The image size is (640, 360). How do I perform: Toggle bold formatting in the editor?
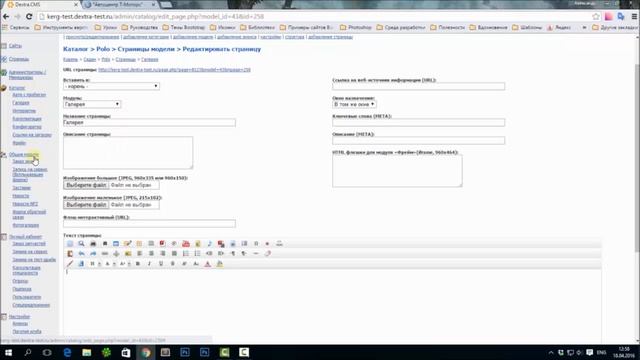pos(138,264)
